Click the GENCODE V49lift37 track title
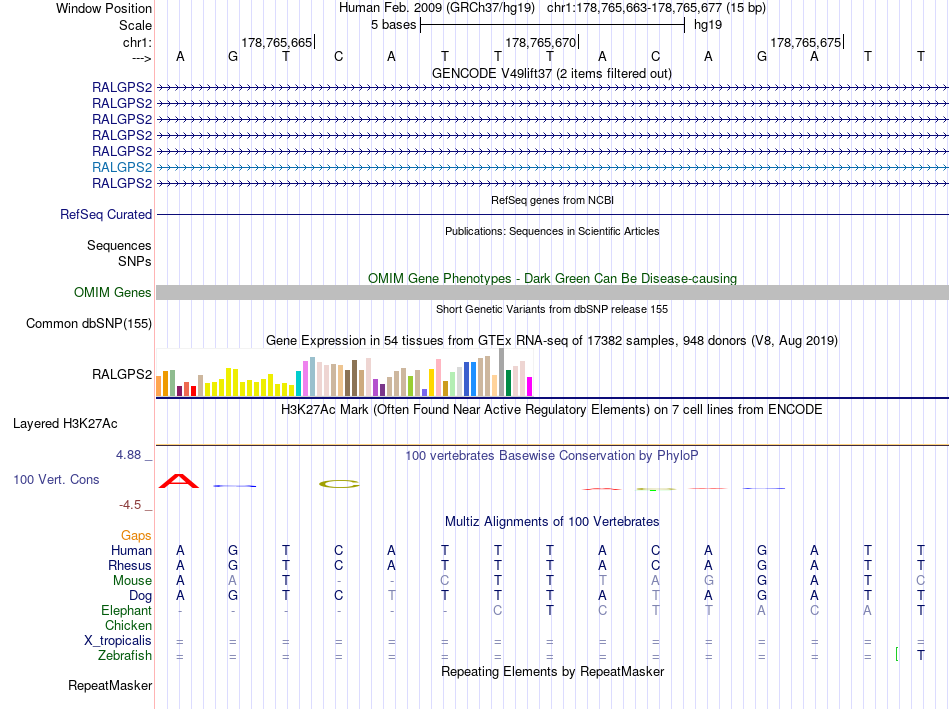Screen dimensions: 950x709 coord(551,73)
